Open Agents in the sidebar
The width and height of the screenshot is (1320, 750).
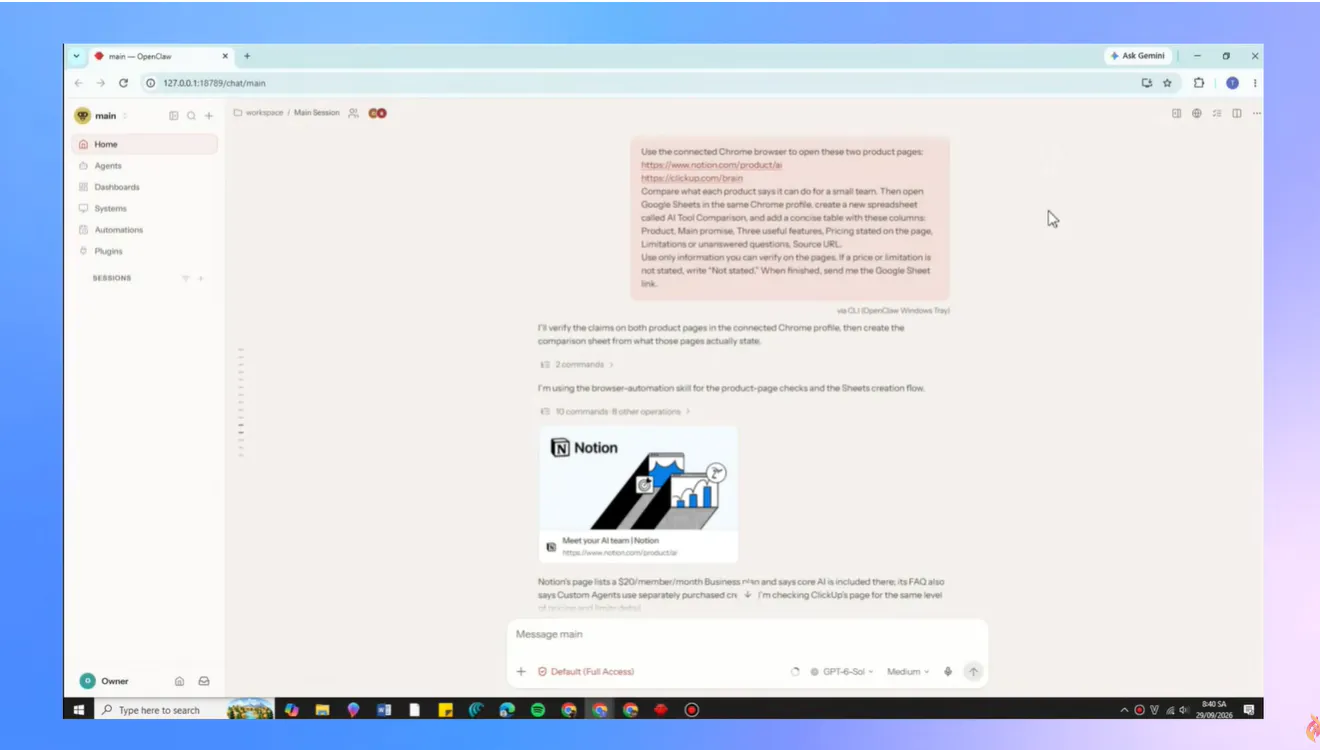(145, 166)
